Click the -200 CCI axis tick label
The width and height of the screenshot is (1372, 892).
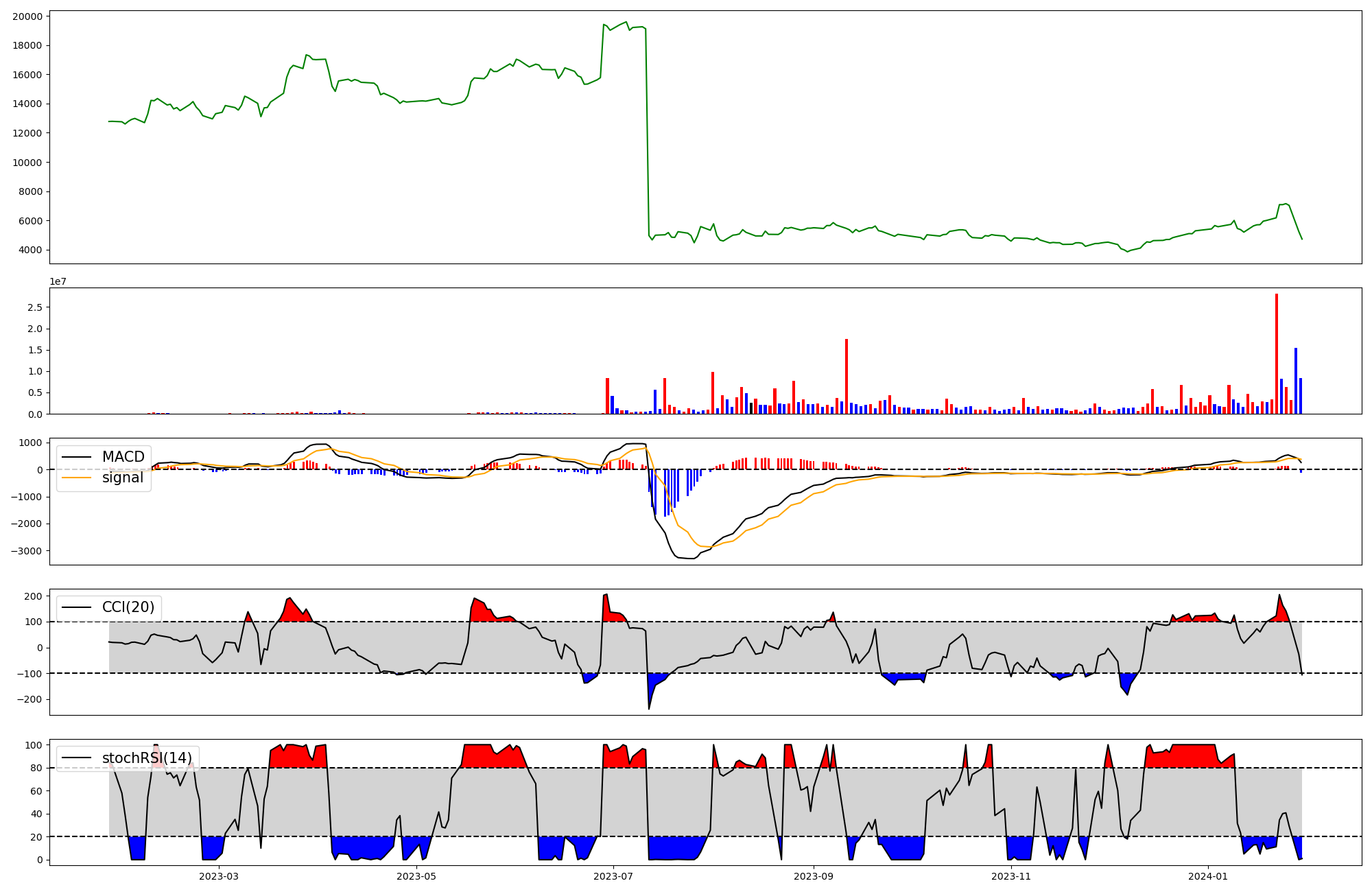tap(30, 699)
